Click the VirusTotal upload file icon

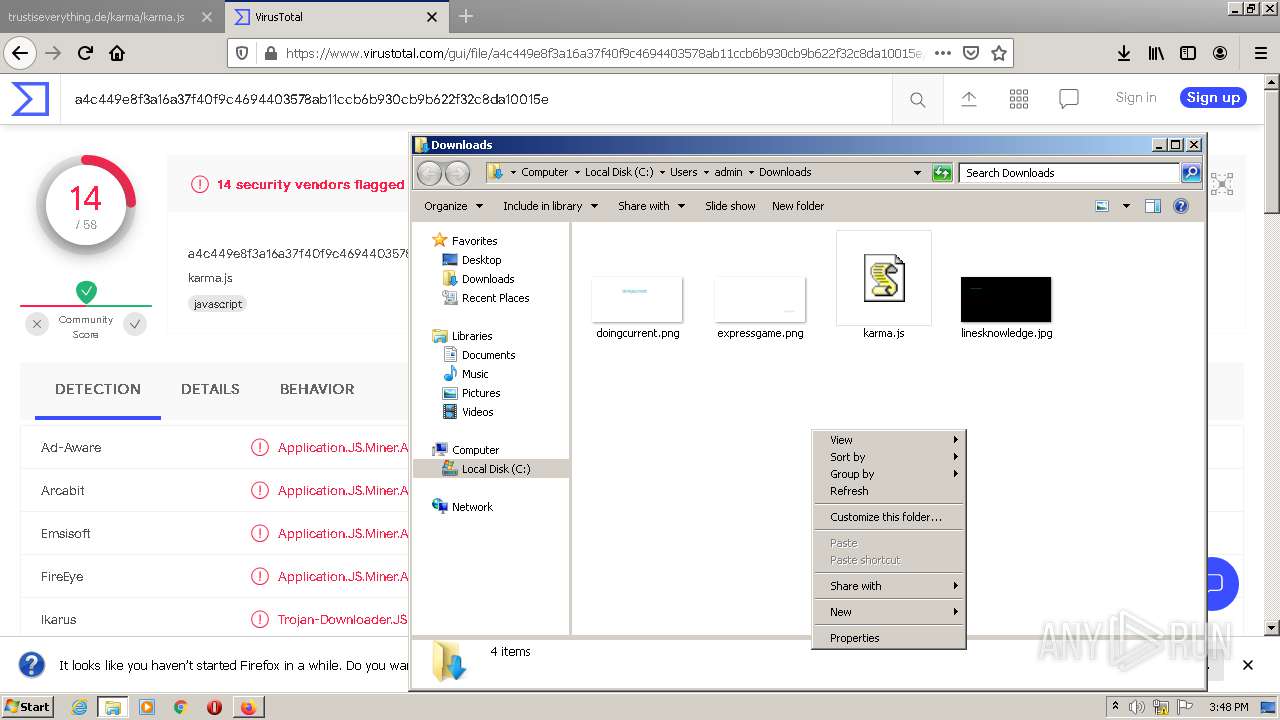968,99
